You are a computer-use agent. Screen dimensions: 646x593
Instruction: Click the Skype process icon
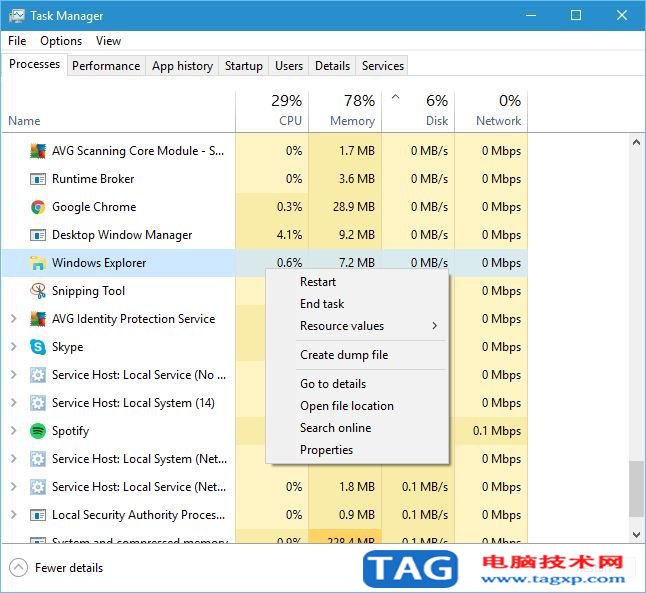(38, 347)
